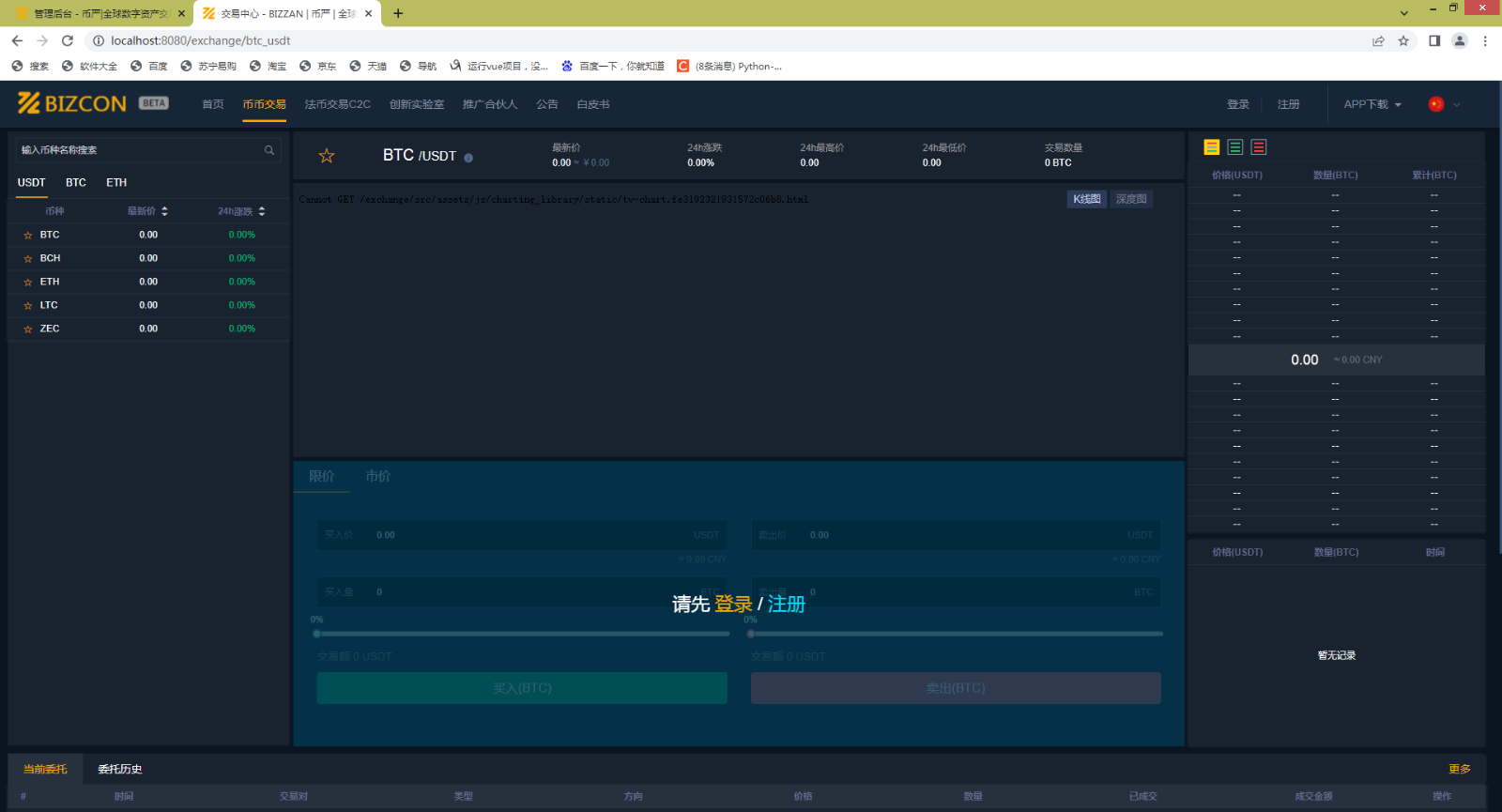Click the buy percentage slider handle
1502x812 pixels.
point(317,634)
